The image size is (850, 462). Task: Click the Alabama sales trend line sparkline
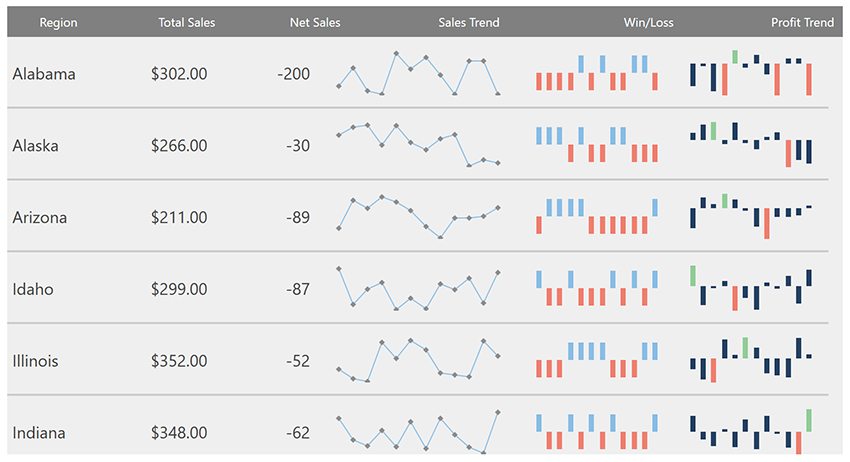tap(418, 74)
